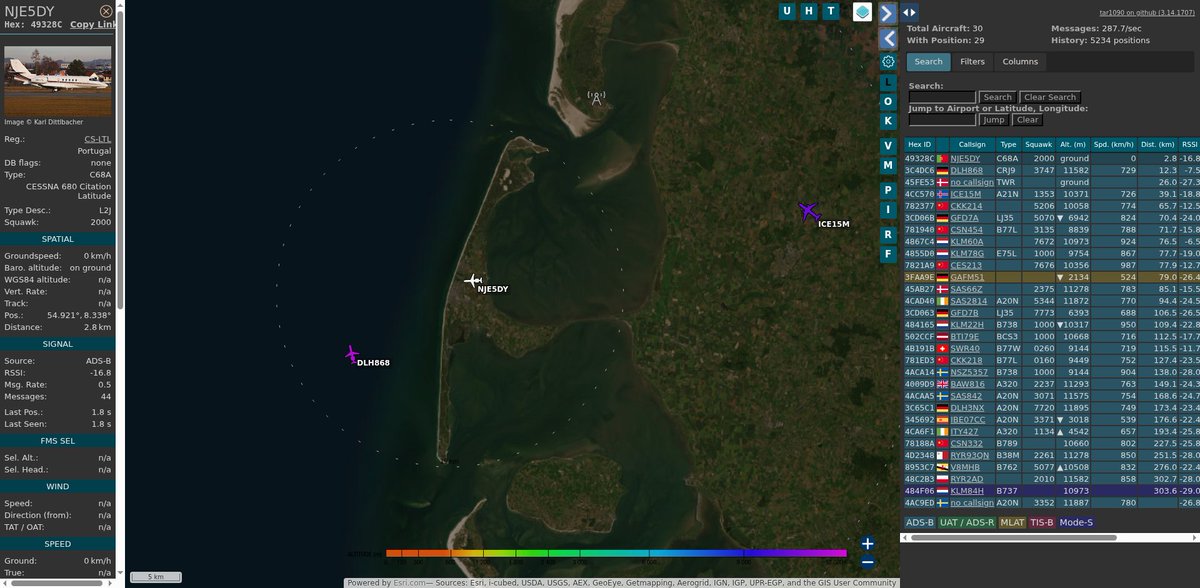This screenshot has width=1200, height=588.
Task: Click the U button on the map toolbar
Action: [x=786, y=11]
